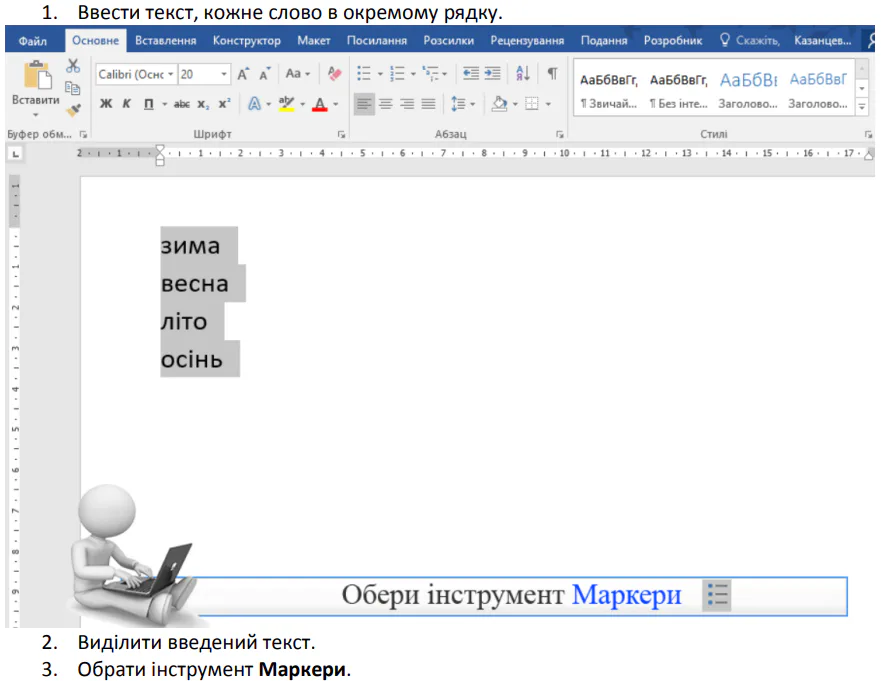Expand the line spacing dropdown
The width and height of the screenshot is (881, 681).
(x=473, y=104)
